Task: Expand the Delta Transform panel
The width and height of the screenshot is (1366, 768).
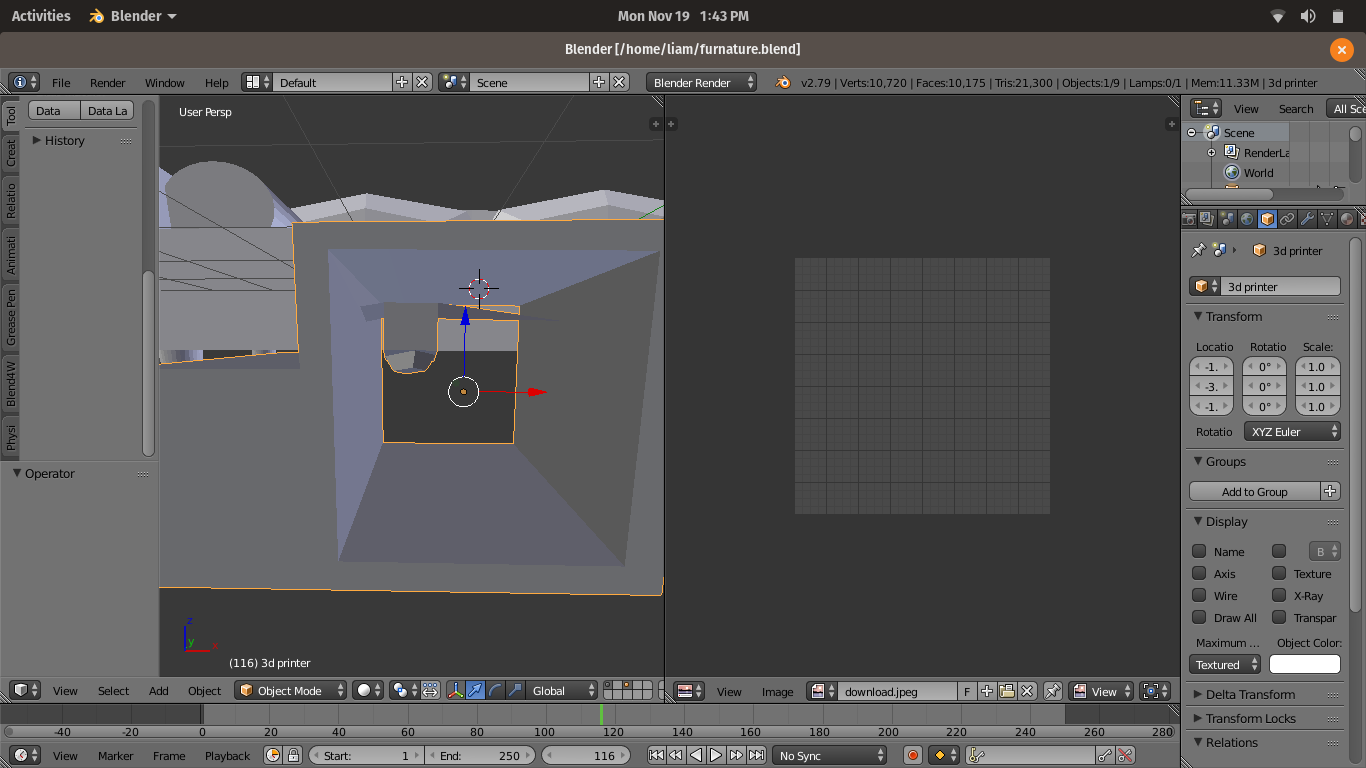Action: 1249,694
